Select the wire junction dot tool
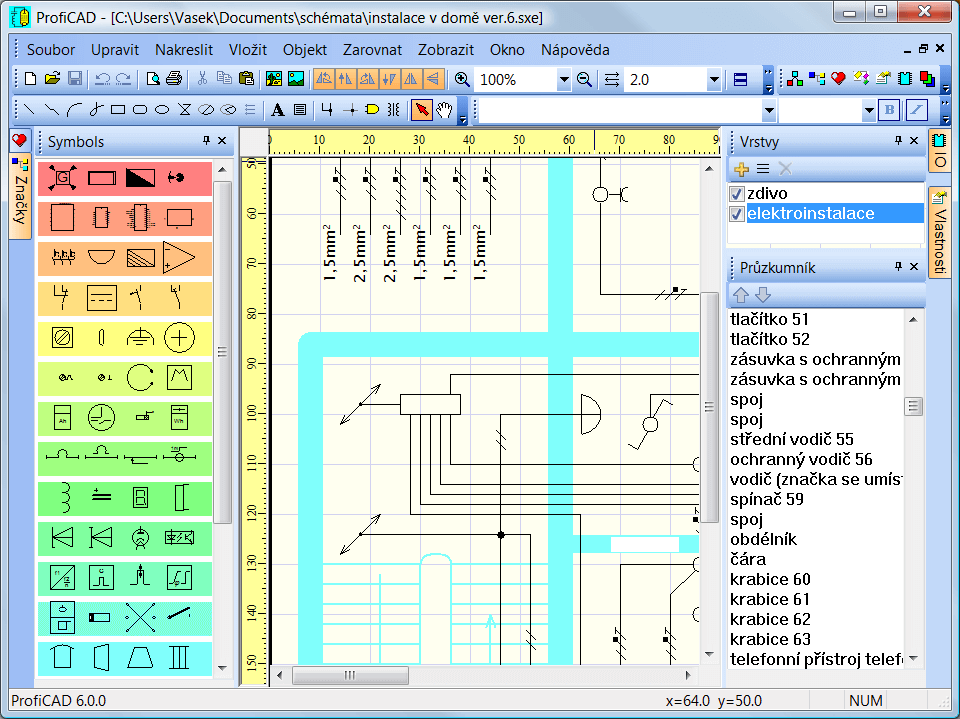The image size is (960, 719). point(350,110)
